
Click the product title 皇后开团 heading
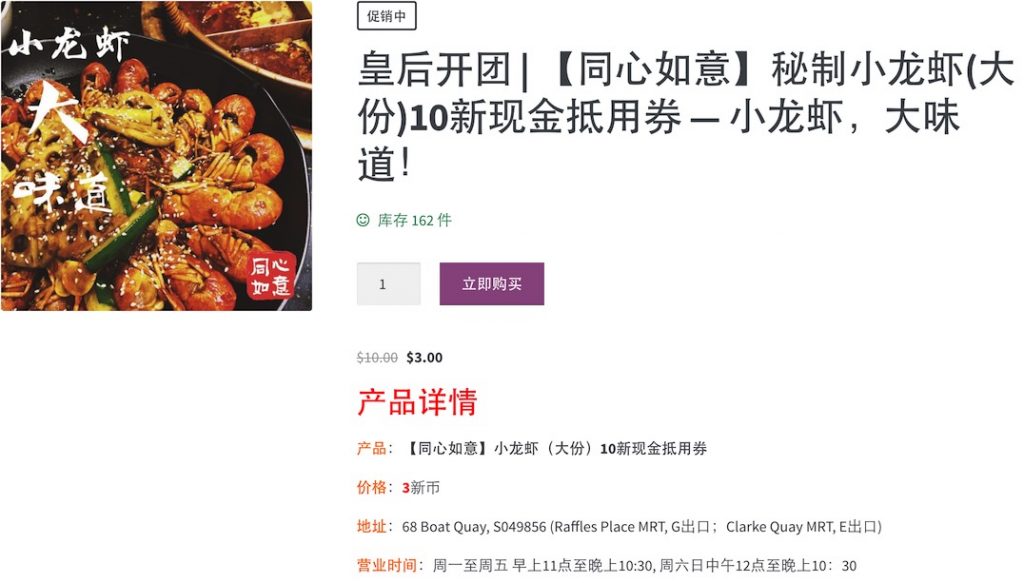[685, 116]
